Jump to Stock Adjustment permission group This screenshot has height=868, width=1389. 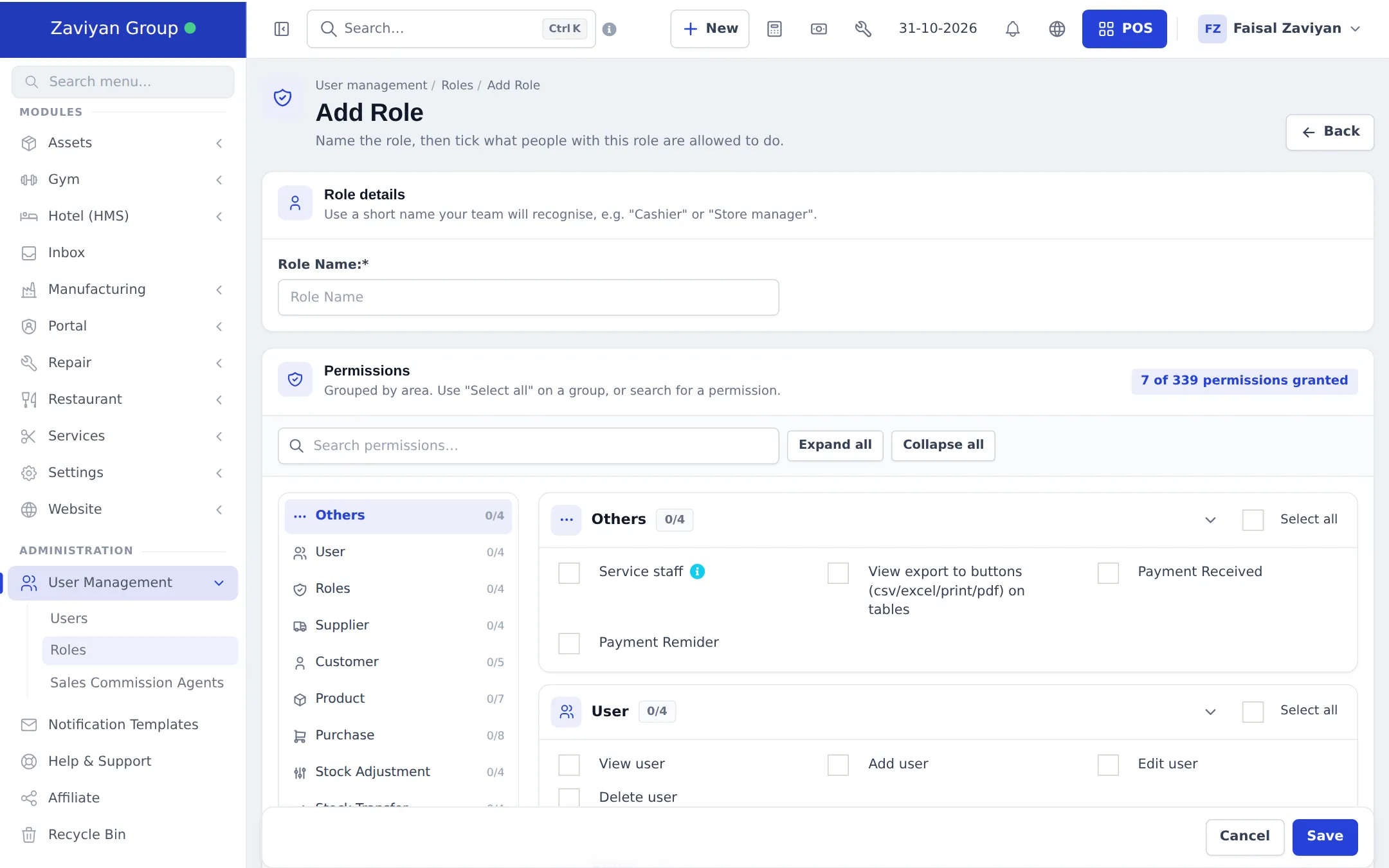[398, 772]
